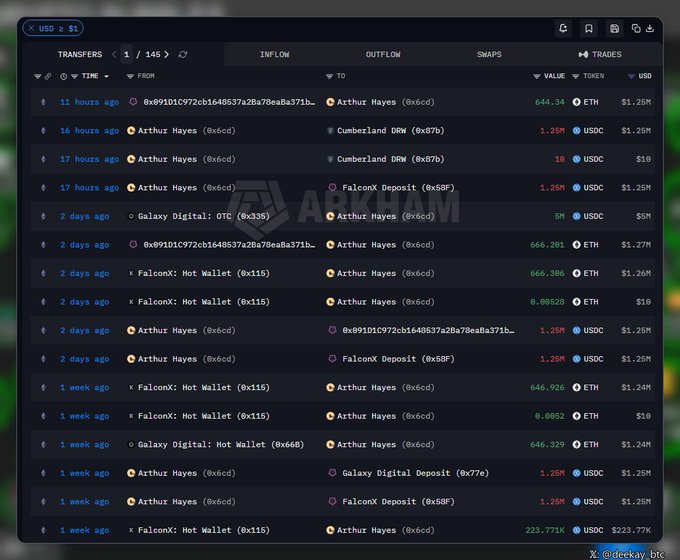This screenshot has height=560, width=680.
Task: Click the TRADES tab icon
Action: tap(583, 54)
